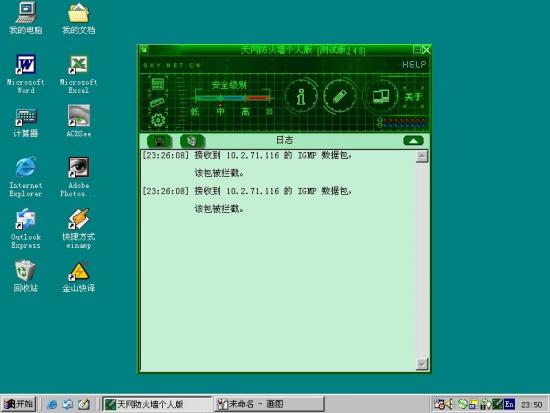
Task: Click the 23:50 system clock
Action: tap(531, 405)
